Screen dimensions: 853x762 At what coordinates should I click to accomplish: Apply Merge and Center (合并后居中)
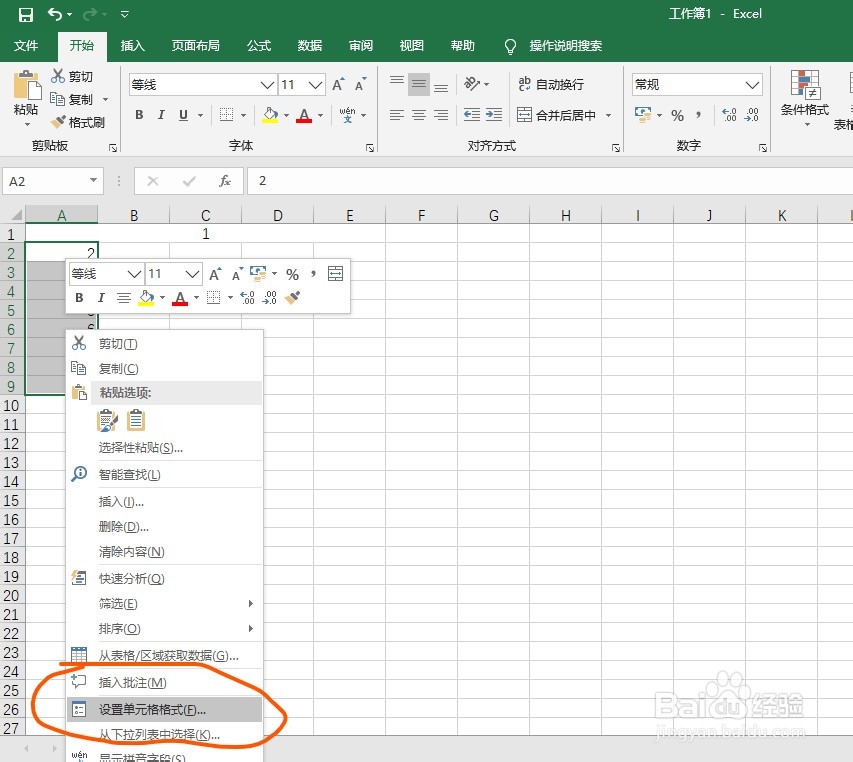coord(560,116)
